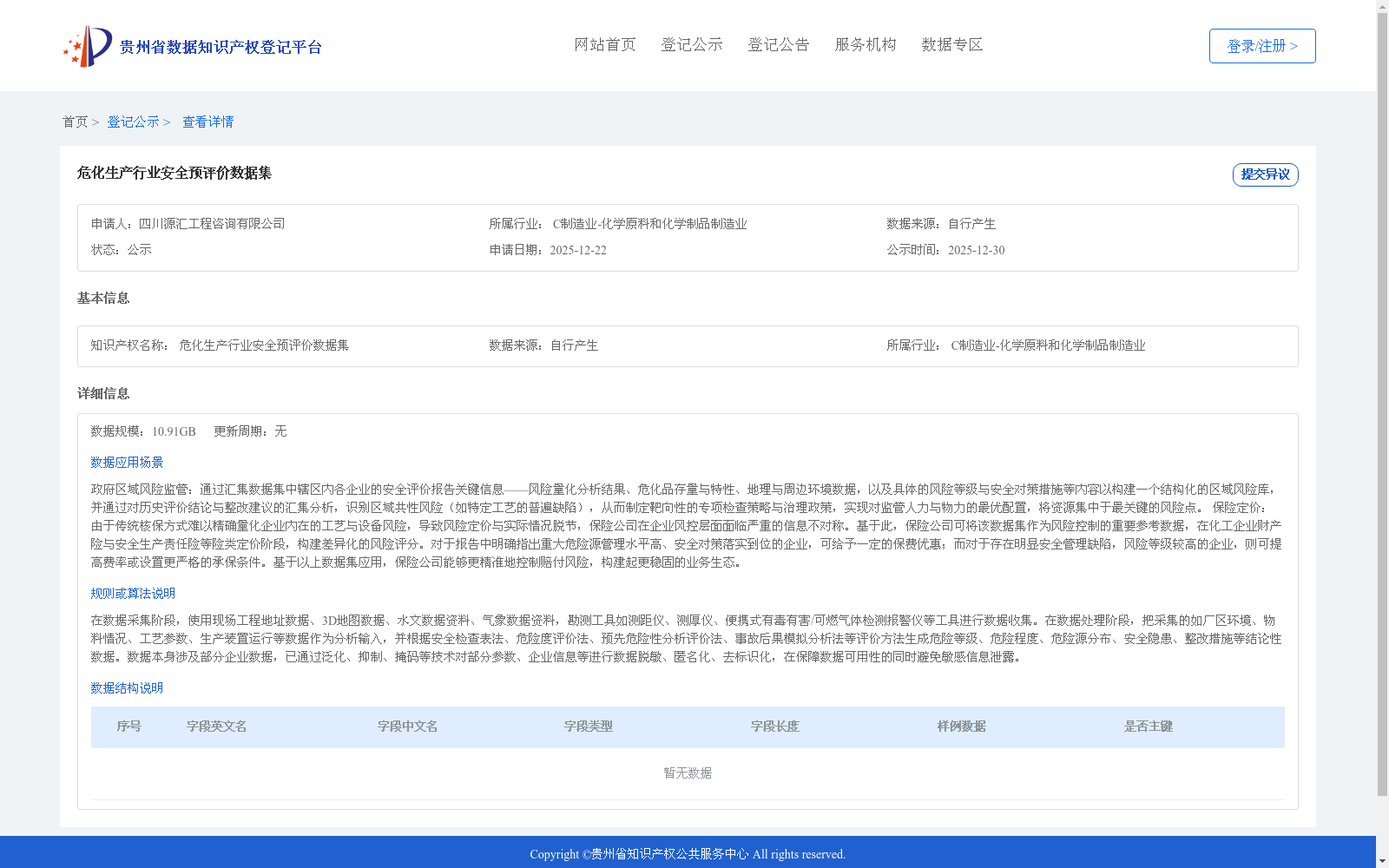This screenshot has width=1389, height=868.
Task: Click the 字段类型 column header
Action: tap(589, 727)
